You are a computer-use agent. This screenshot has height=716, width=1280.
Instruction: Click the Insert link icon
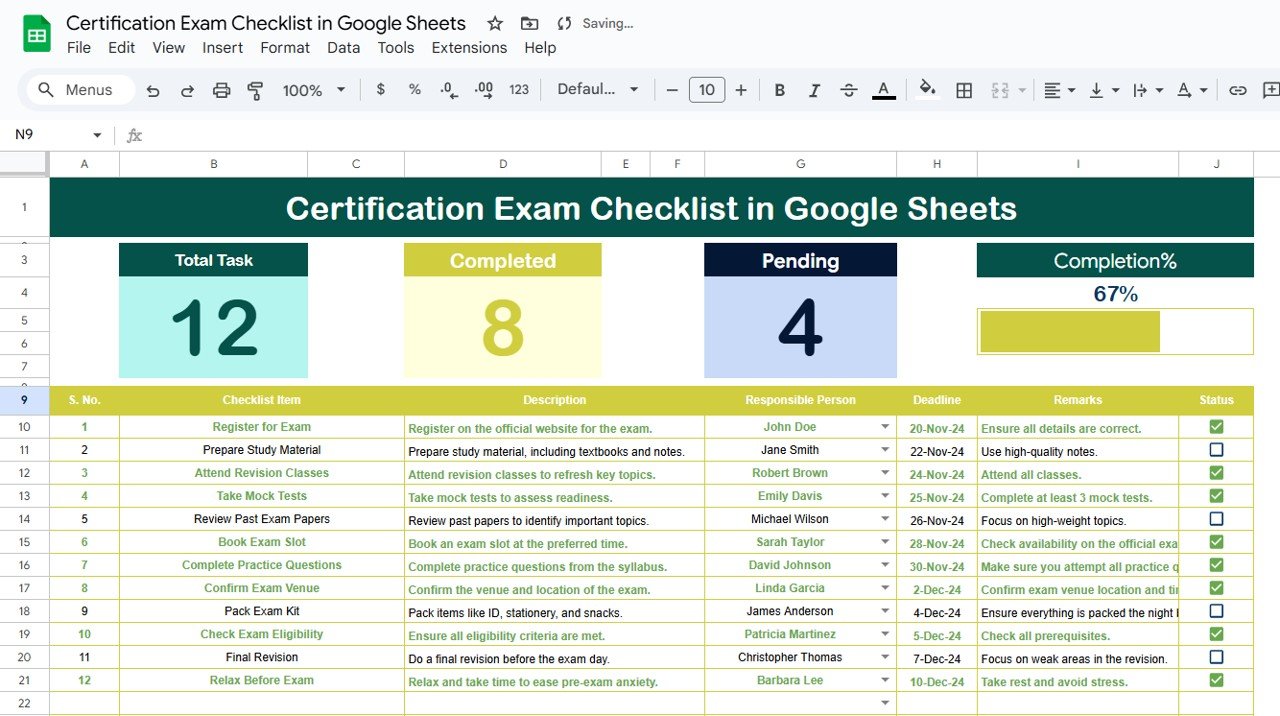(1238, 90)
